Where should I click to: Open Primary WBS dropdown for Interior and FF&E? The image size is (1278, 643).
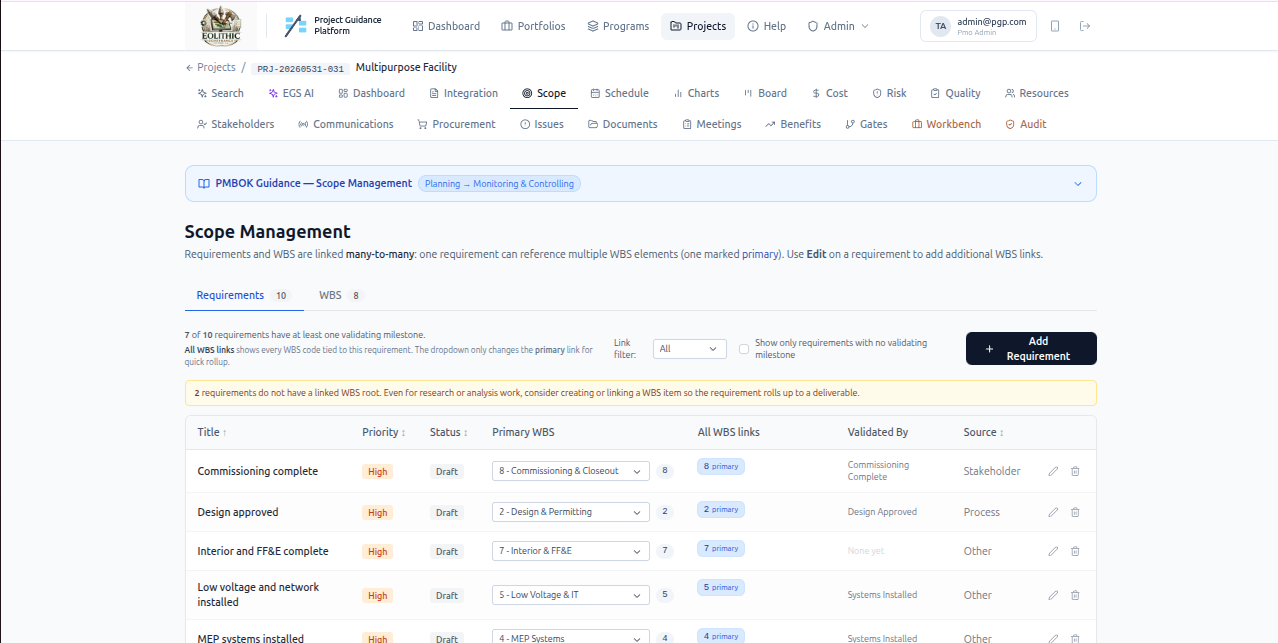[x=571, y=551]
